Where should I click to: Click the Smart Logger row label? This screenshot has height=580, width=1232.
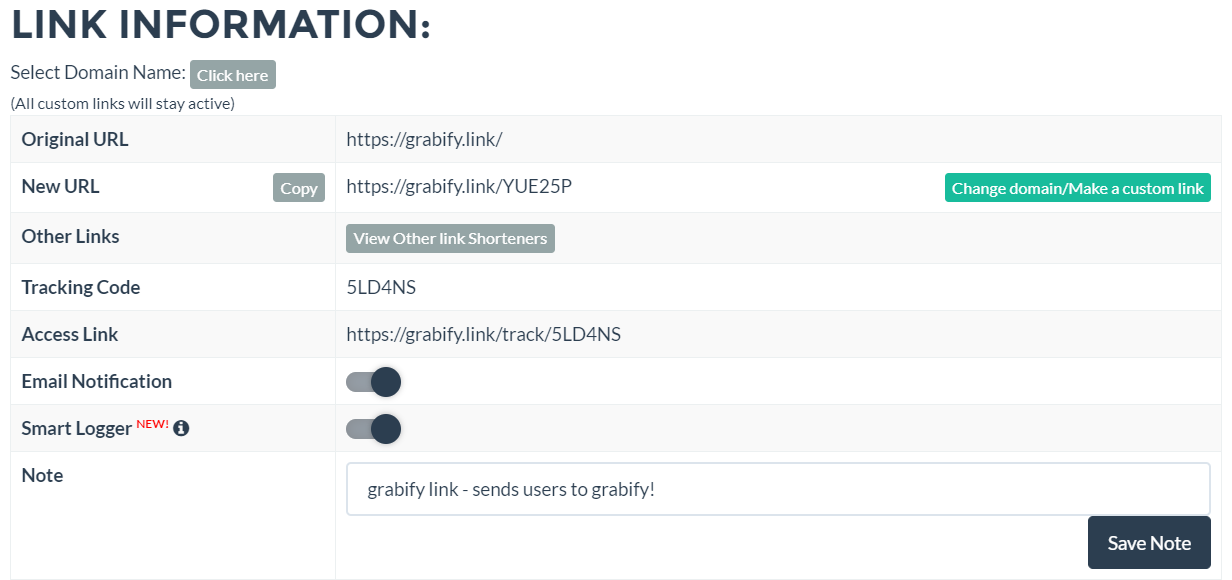click(75, 427)
